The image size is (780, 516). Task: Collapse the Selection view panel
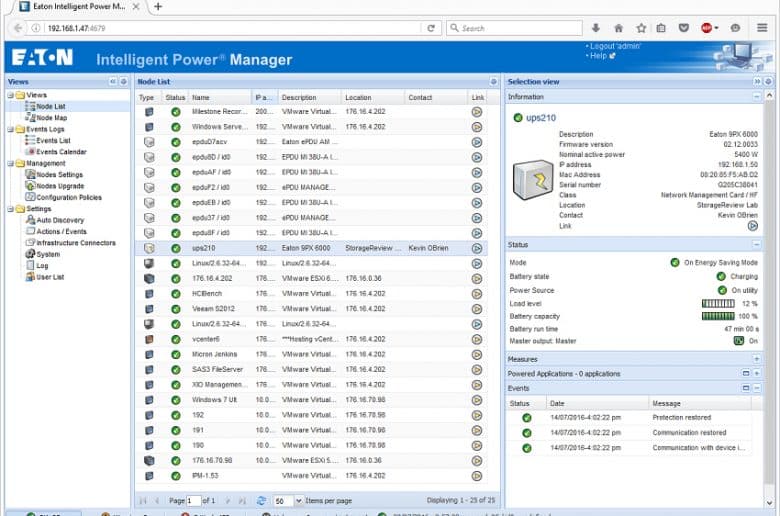click(x=757, y=82)
